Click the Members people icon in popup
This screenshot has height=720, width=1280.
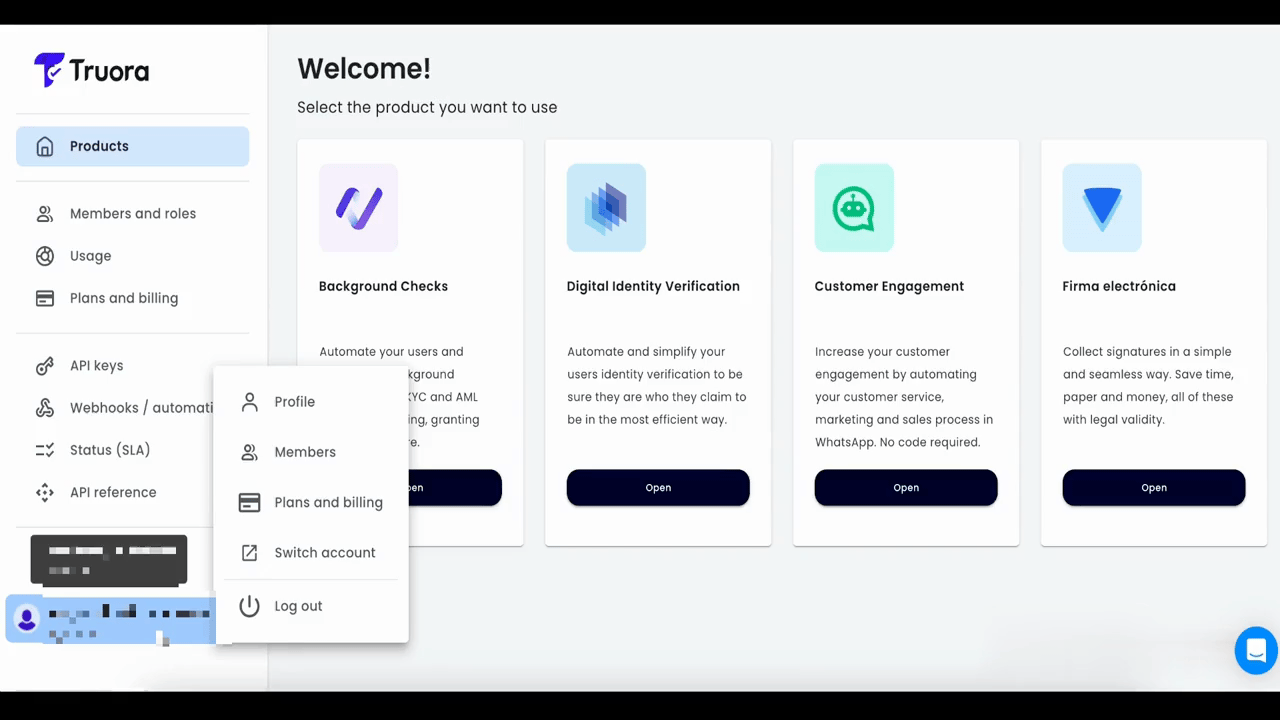pyautogui.click(x=250, y=452)
